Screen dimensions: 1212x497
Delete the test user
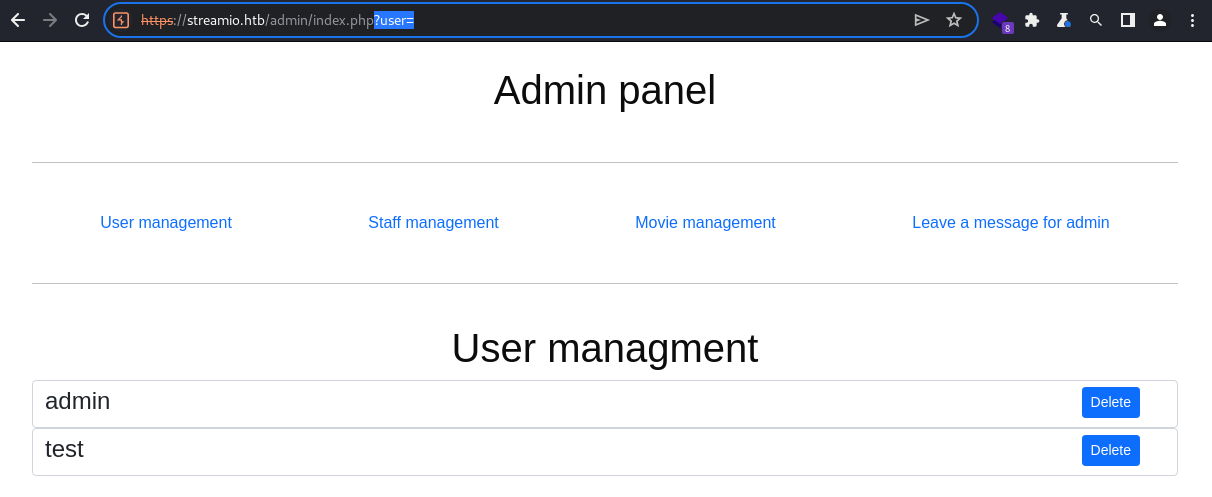coord(1110,450)
